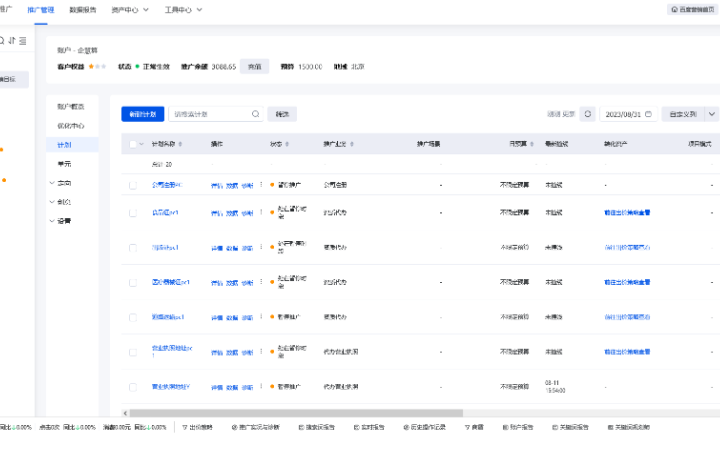The width and height of the screenshot is (720, 450).
Task: Open 关键词规划师 in the bottom bar
Action: coord(629,427)
